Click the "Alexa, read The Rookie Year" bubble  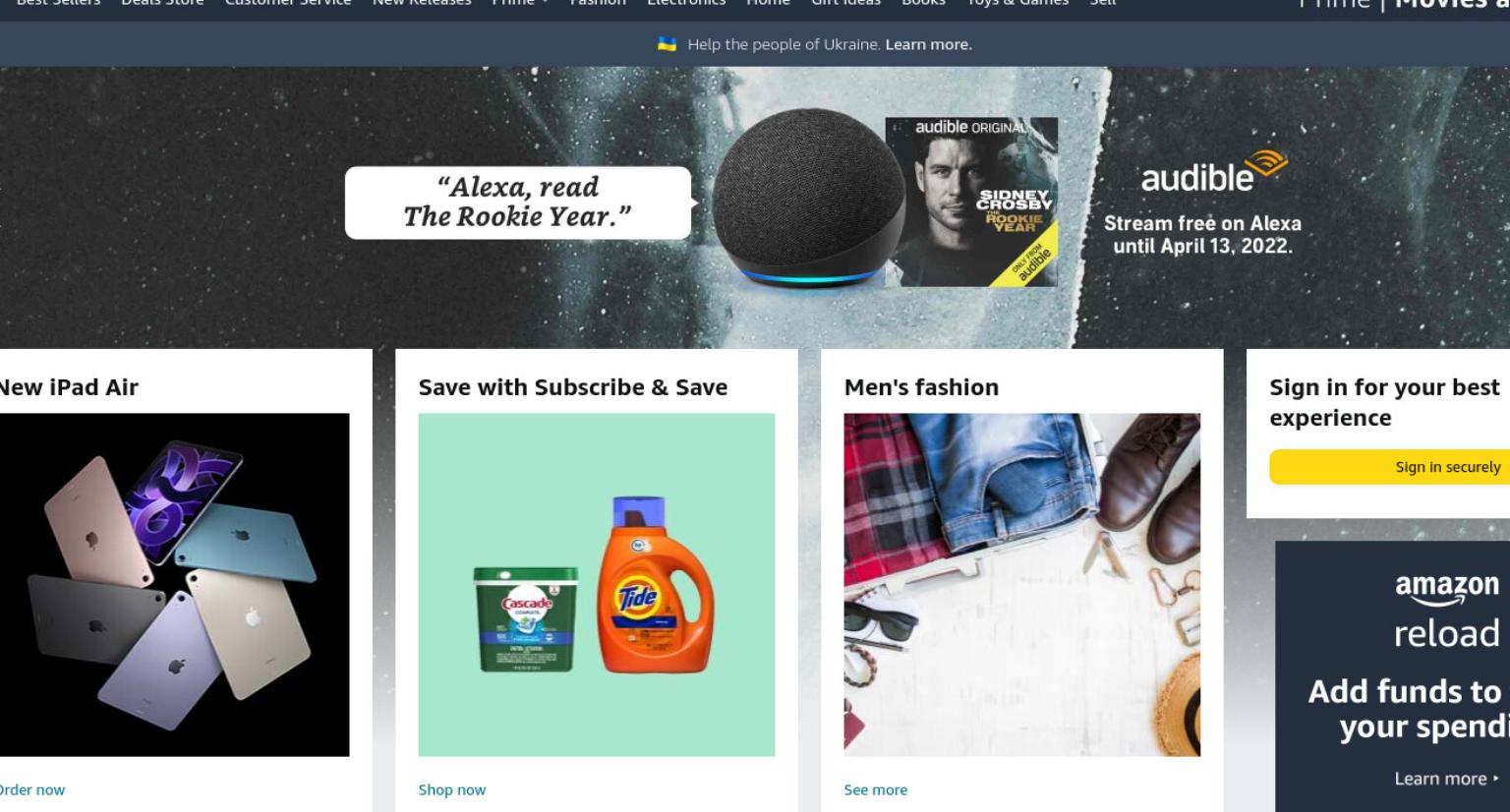coord(518,203)
